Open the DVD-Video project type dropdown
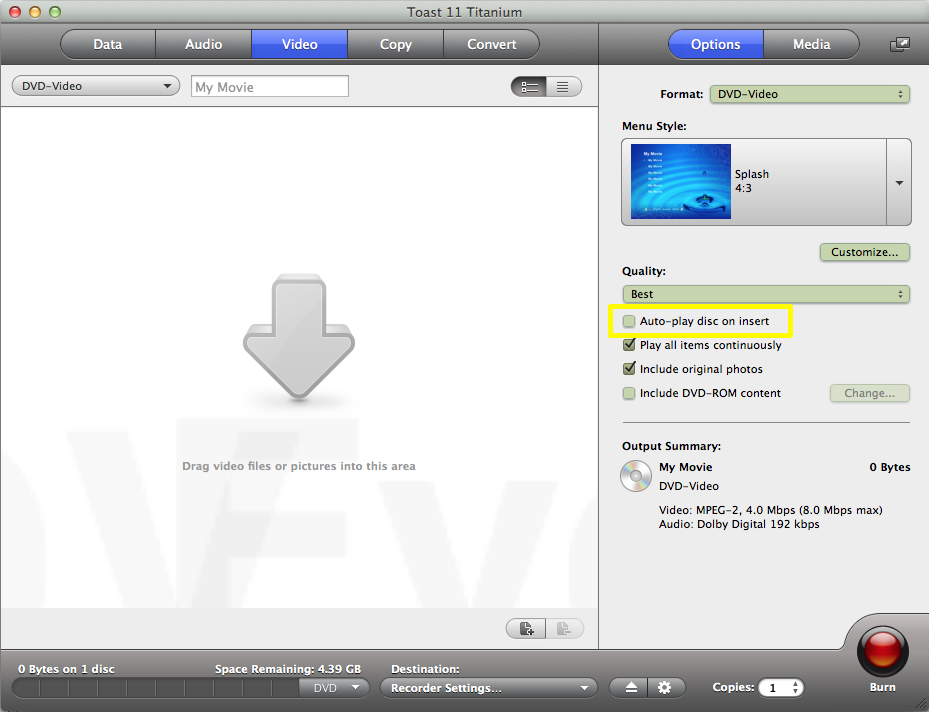The width and height of the screenshot is (929, 712). click(x=96, y=86)
